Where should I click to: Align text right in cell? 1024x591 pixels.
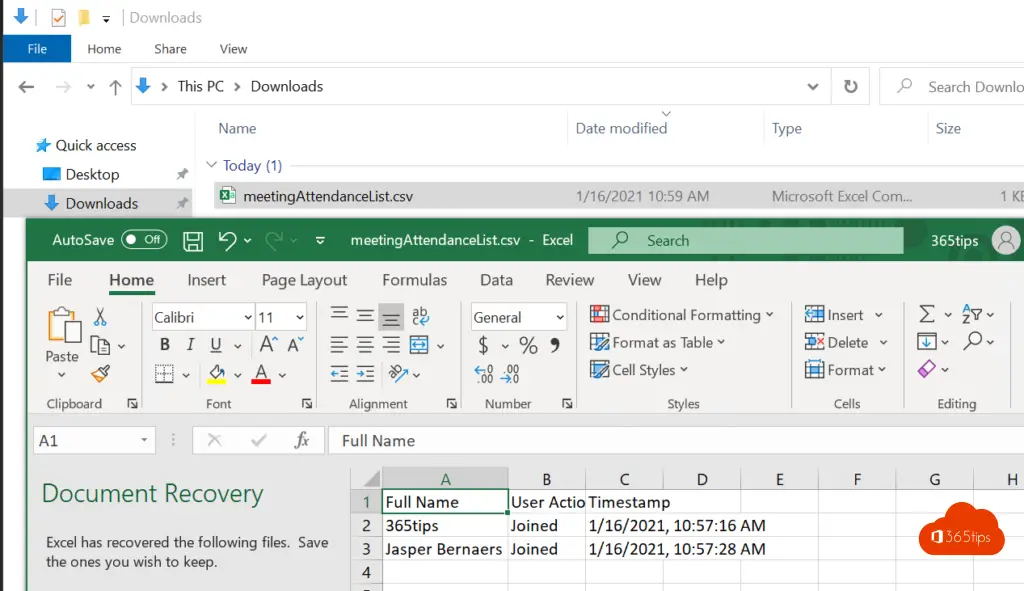point(391,345)
